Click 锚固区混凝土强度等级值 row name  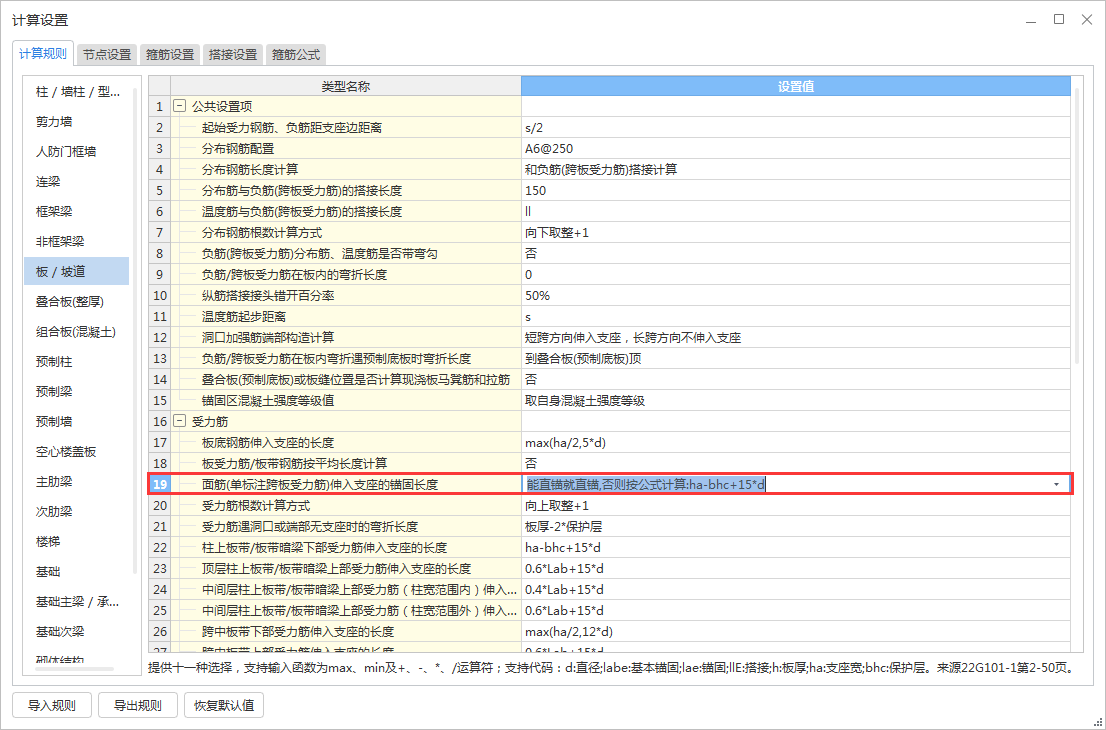pyautogui.click(x=267, y=401)
